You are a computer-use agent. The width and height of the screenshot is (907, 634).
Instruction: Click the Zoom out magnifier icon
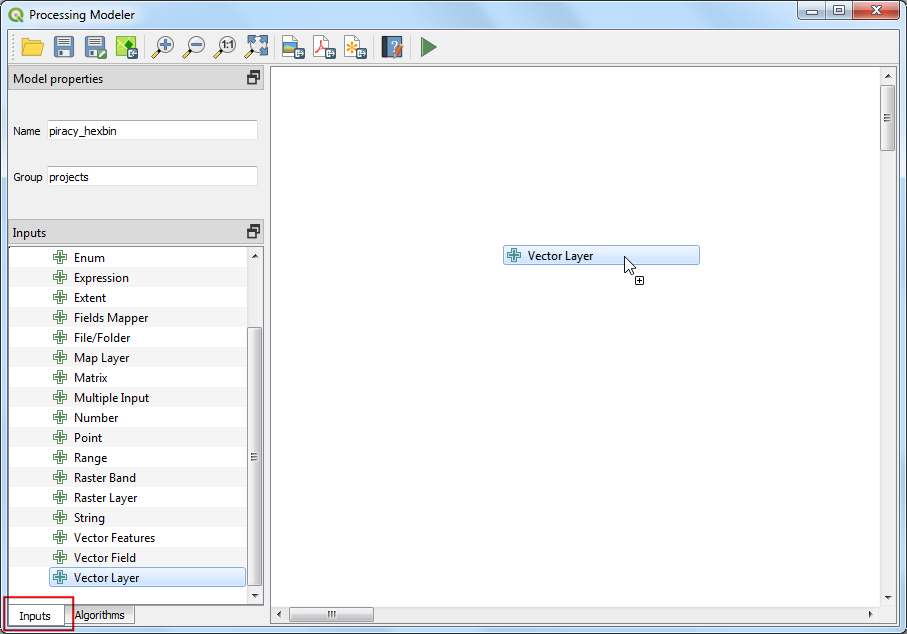click(x=194, y=47)
